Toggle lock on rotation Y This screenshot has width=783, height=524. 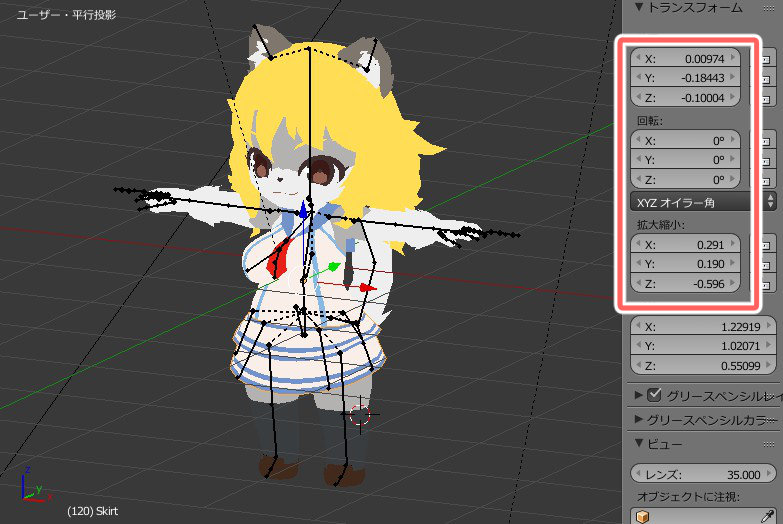tap(766, 160)
